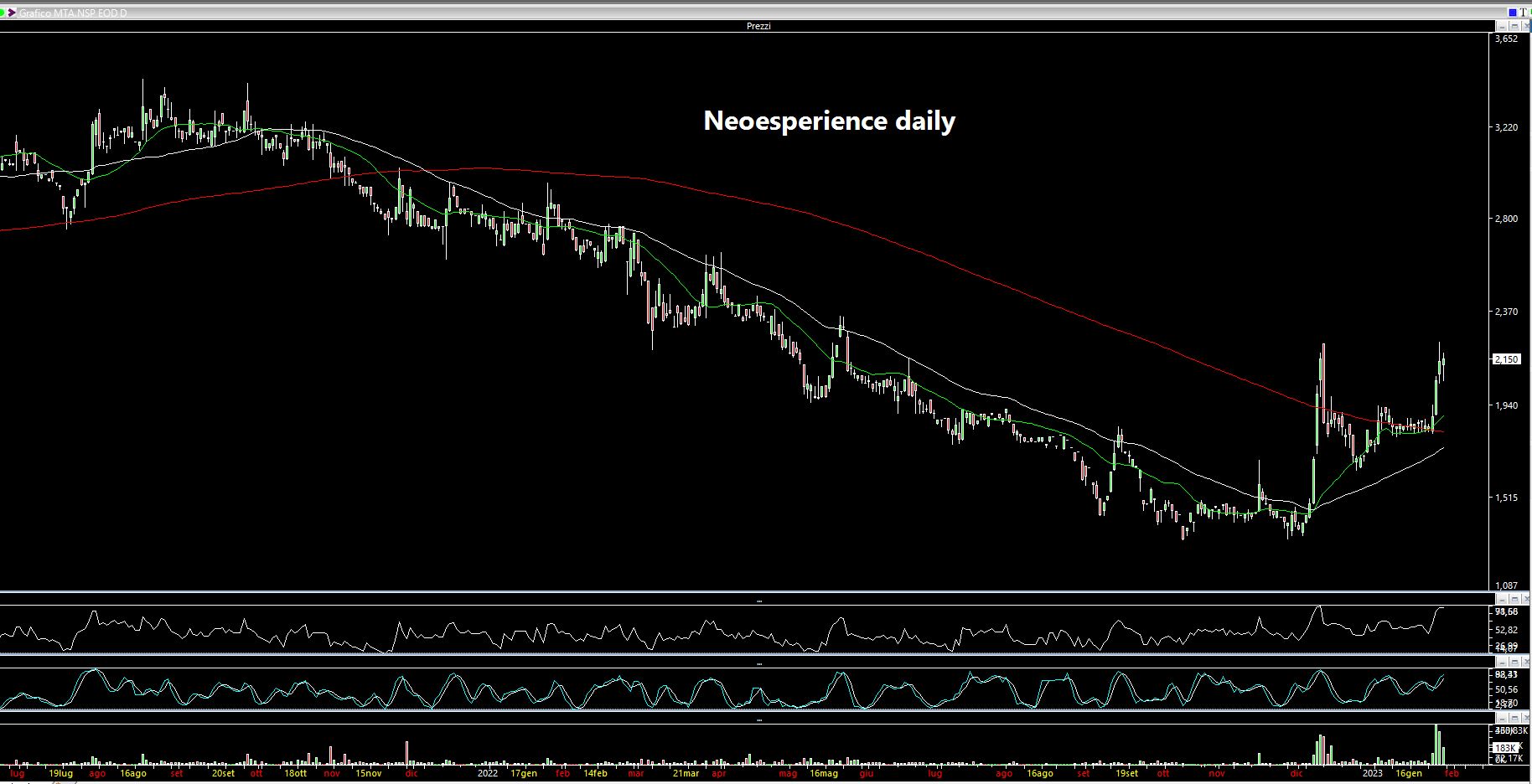
Task: Click the 17gen date label
Action: coord(524,773)
